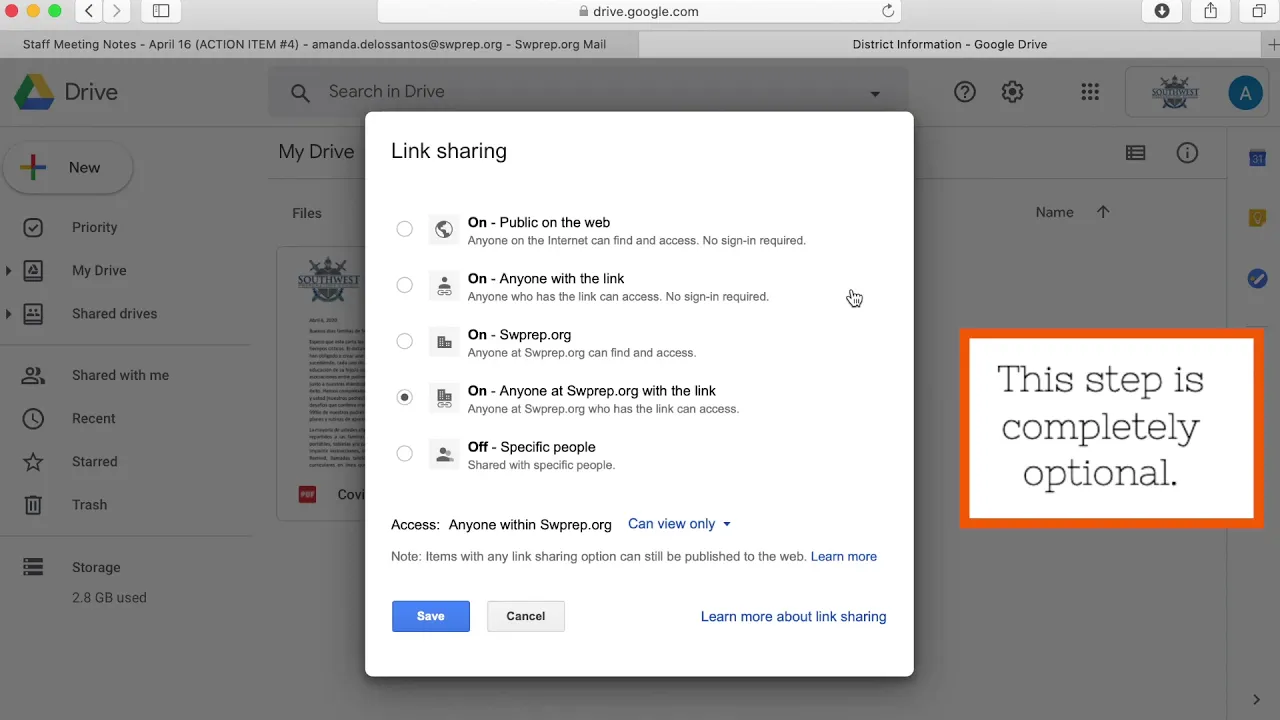Reload the page
This screenshot has width=1280, height=720.
(887, 11)
